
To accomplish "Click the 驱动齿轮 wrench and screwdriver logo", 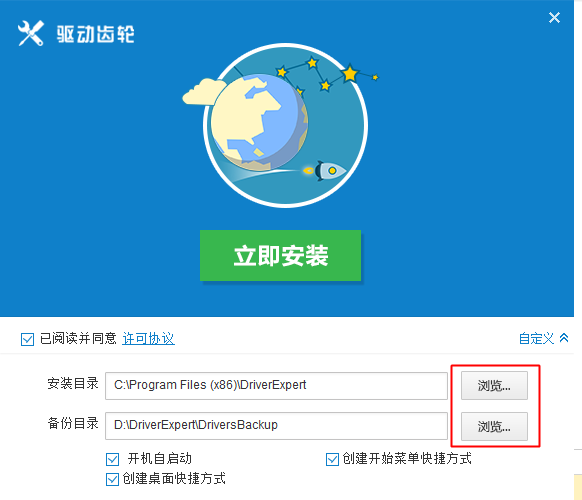I will (x=31, y=33).
